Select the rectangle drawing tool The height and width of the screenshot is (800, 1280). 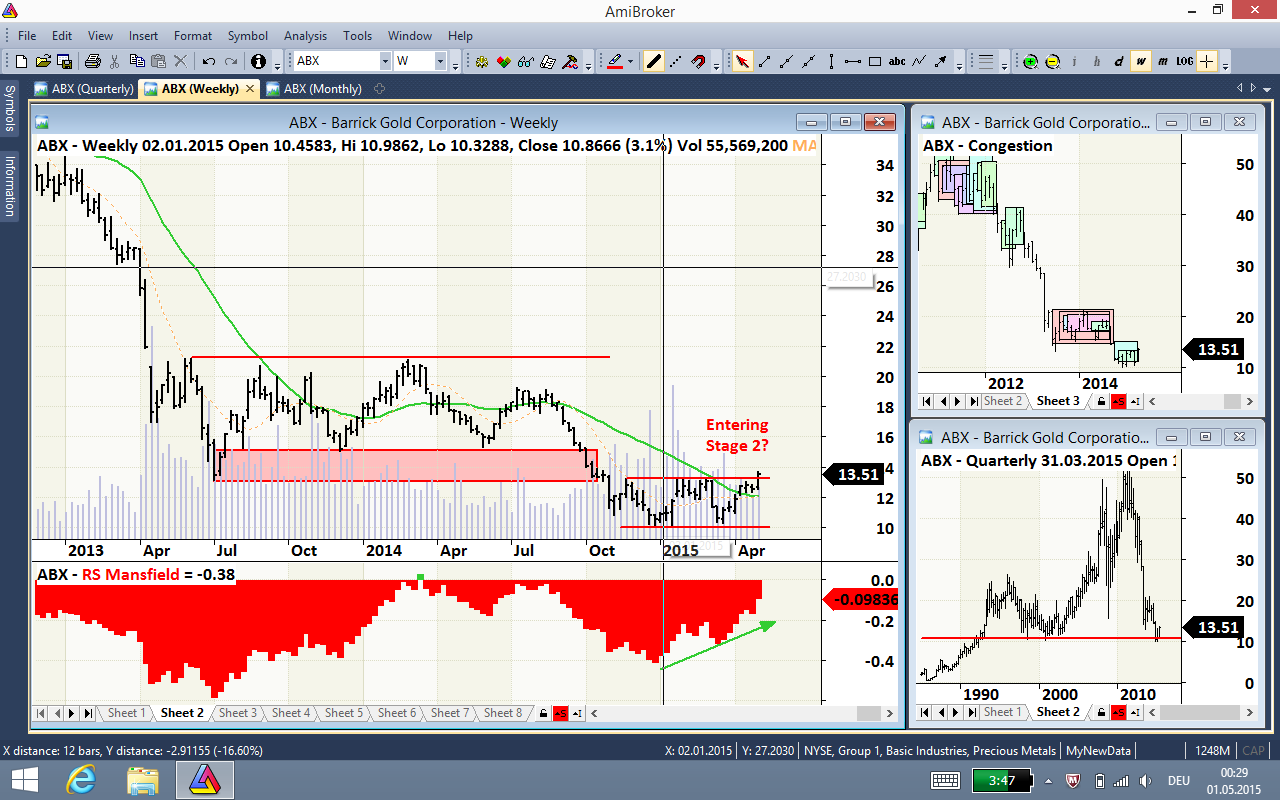(x=875, y=61)
